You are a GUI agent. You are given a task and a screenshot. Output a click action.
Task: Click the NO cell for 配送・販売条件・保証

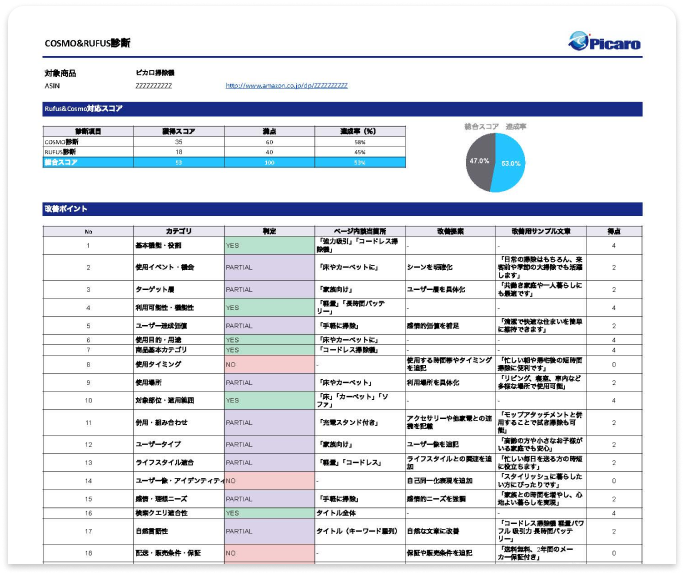point(269,553)
